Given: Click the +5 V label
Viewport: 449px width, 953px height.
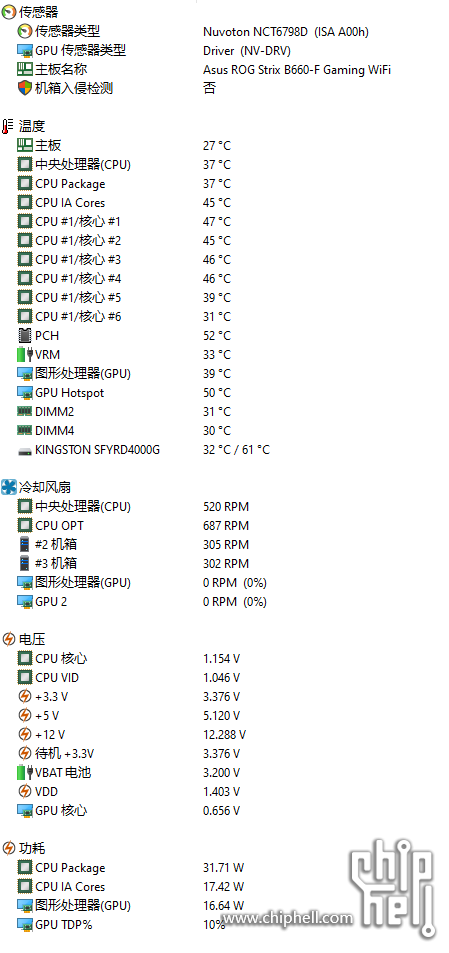Looking at the screenshot, I should 47,715.
